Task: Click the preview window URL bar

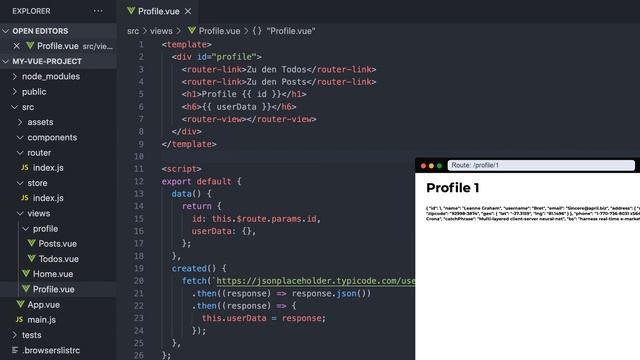Action: [541, 165]
